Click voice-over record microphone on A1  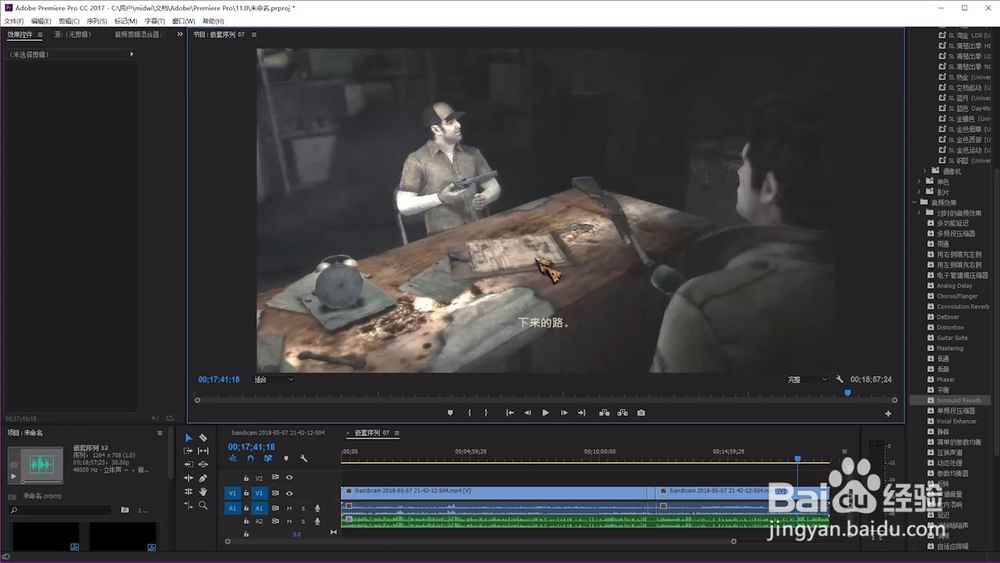click(317, 508)
